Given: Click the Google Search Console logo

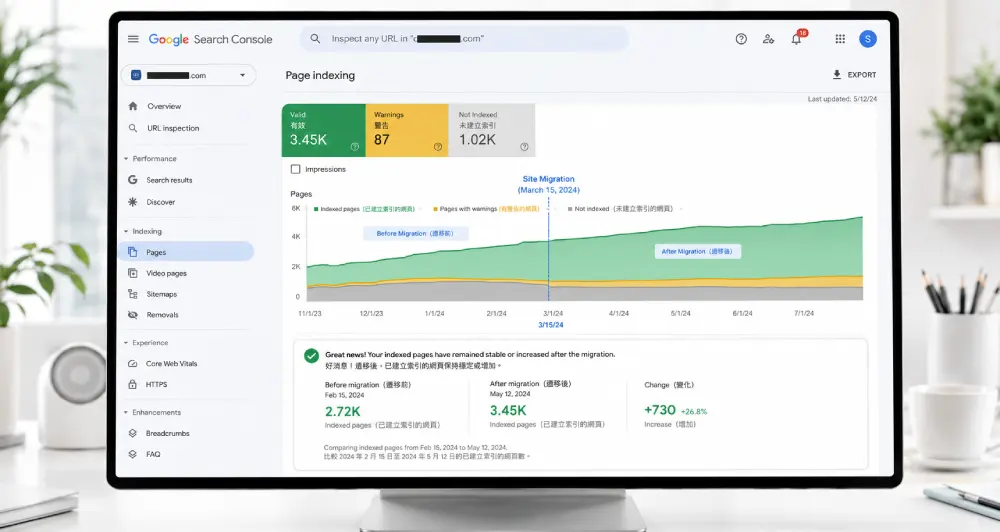Looking at the screenshot, I should 210,40.
